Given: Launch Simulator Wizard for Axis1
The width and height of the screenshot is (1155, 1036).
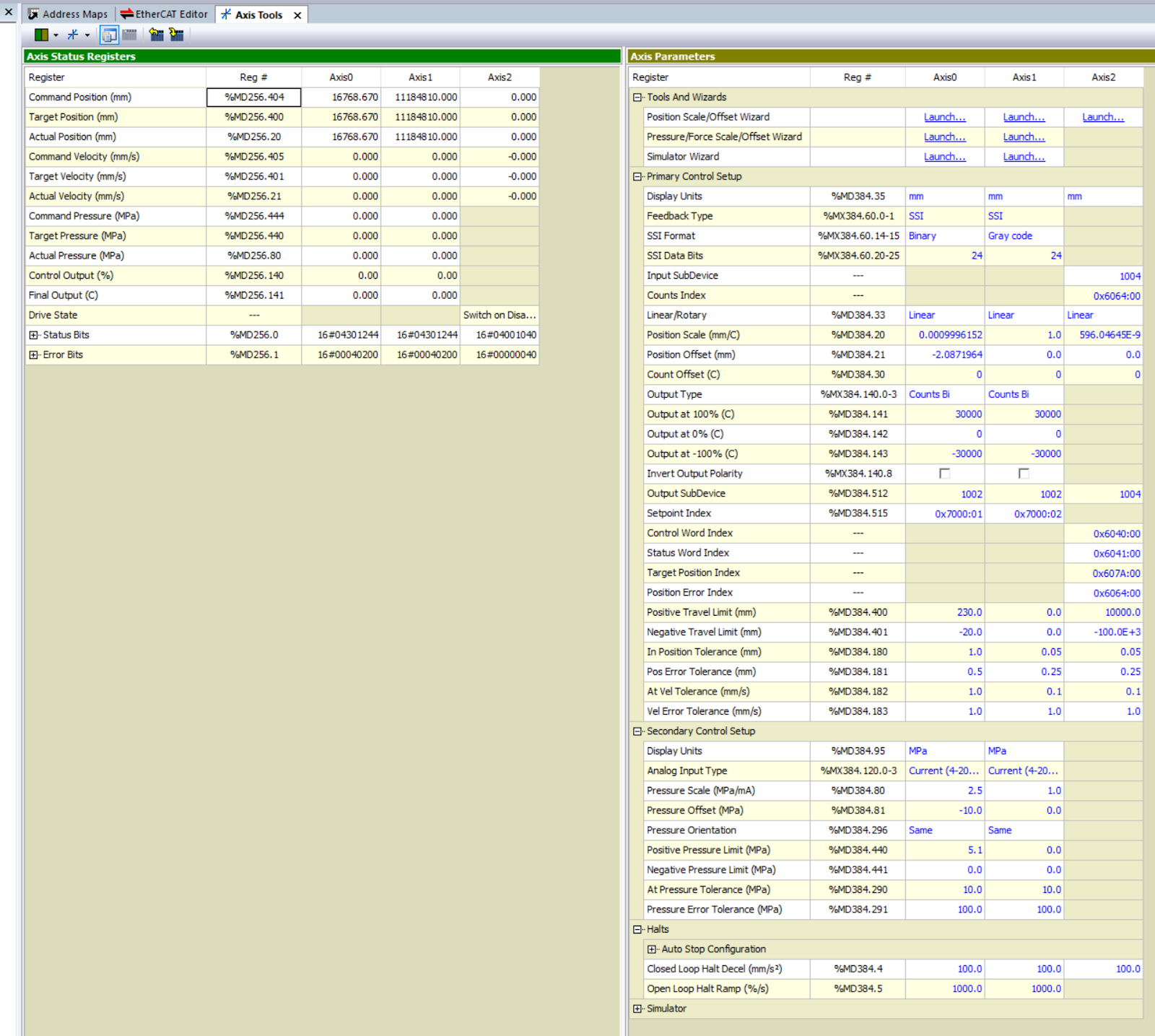Looking at the screenshot, I should click(1024, 157).
